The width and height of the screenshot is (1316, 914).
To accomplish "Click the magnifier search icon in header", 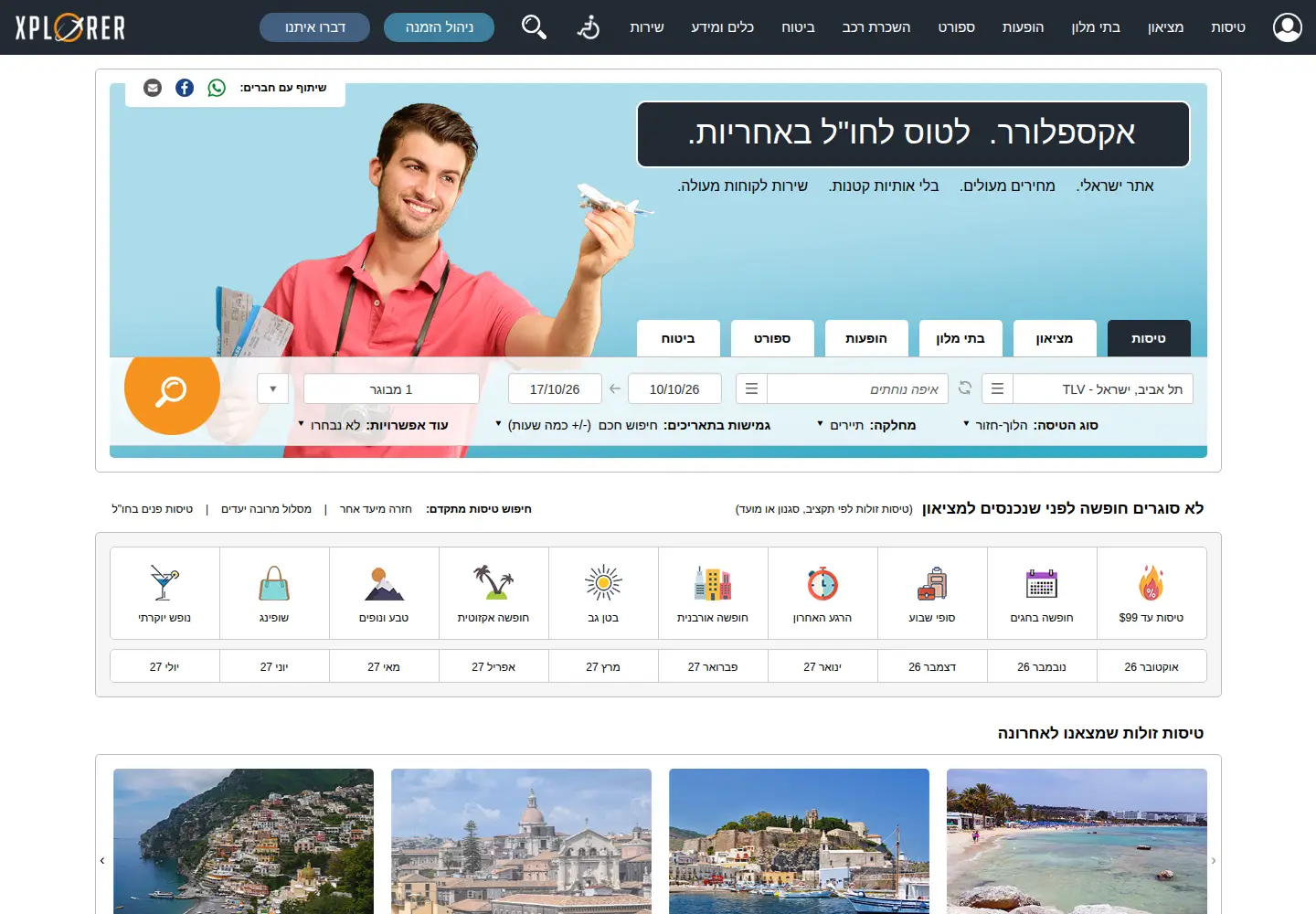I will coord(534,27).
